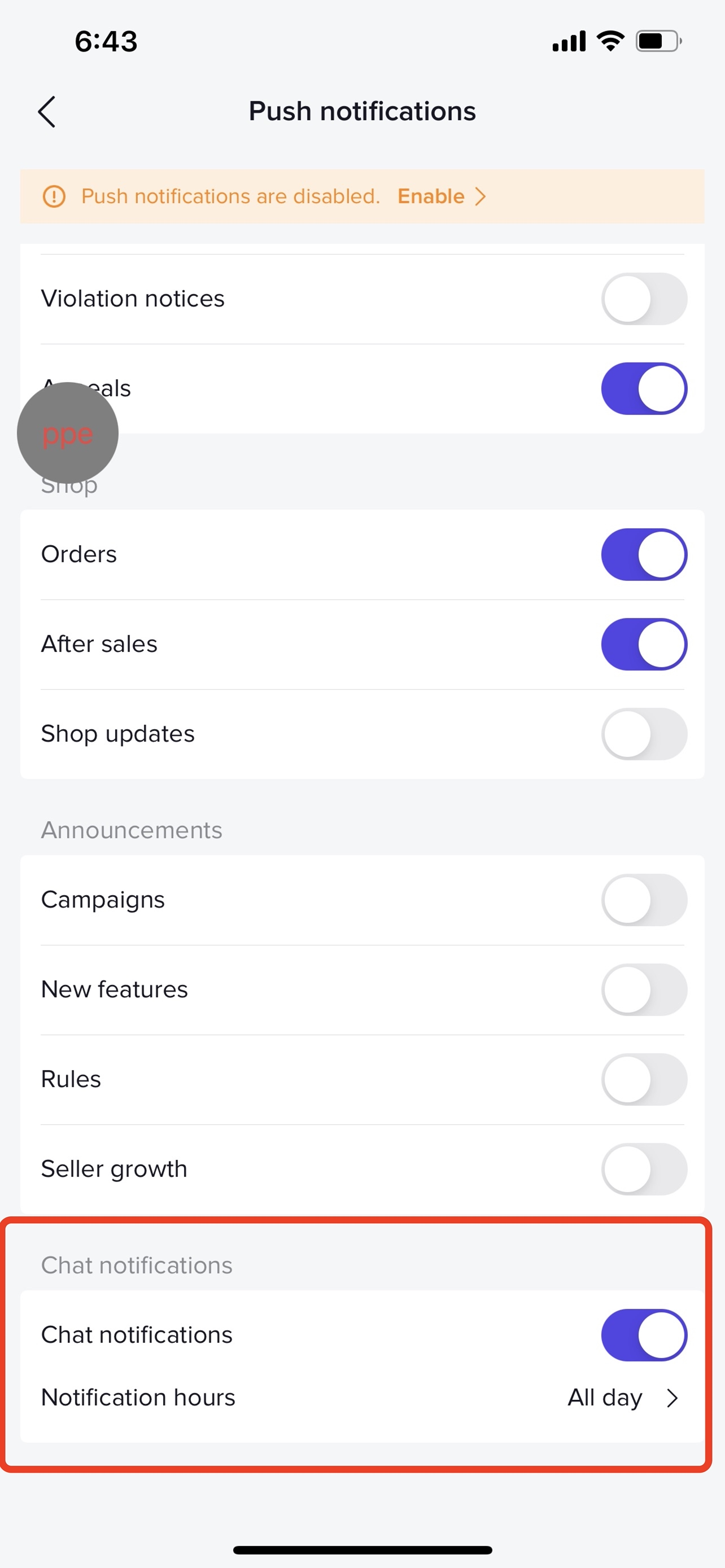Viewport: 725px width, 1568px height.
Task: Enable the Rules notifications switch
Action: (644, 1079)
